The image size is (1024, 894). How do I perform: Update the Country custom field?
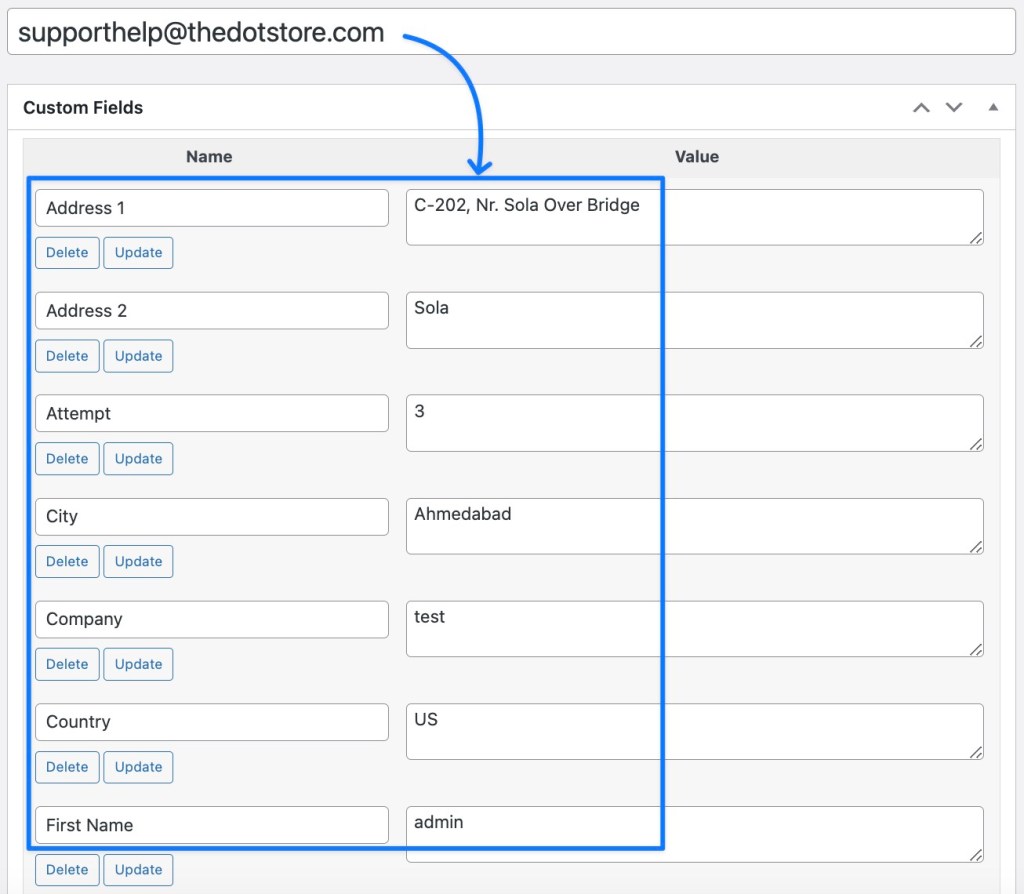tap(138, 767)
